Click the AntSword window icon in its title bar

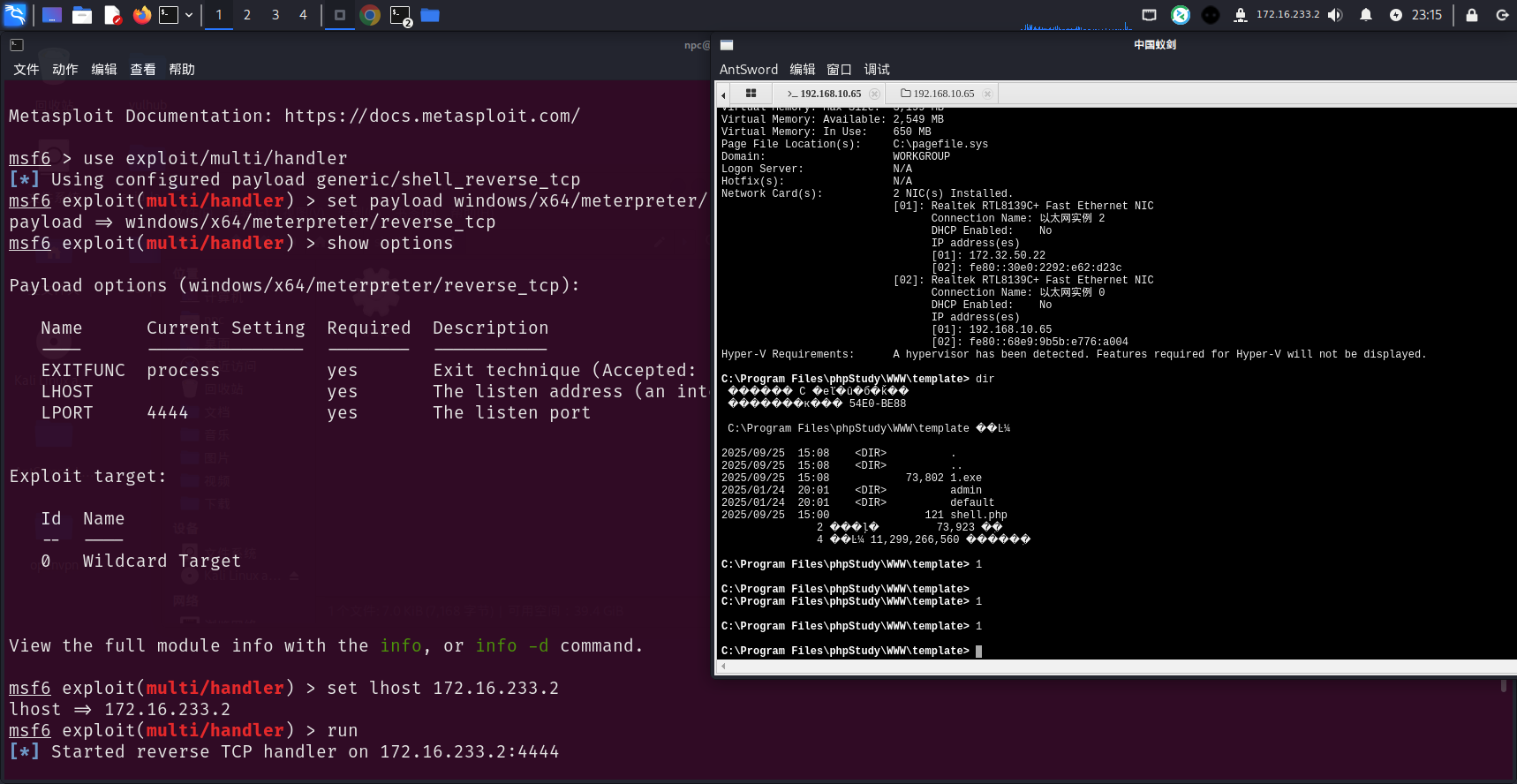coord(727,45)
